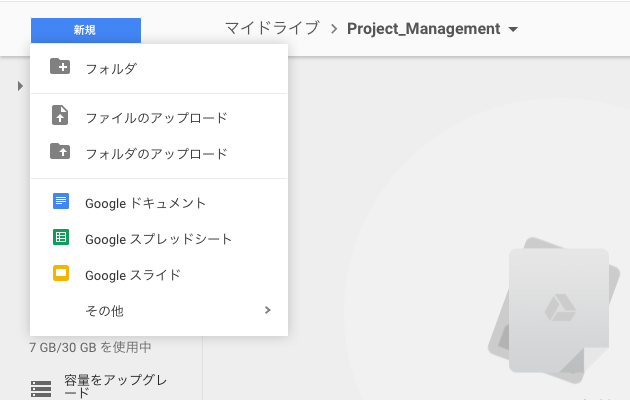Expand その他 submenu arrow
Screen dimensions: 630x400
point(268,310)
